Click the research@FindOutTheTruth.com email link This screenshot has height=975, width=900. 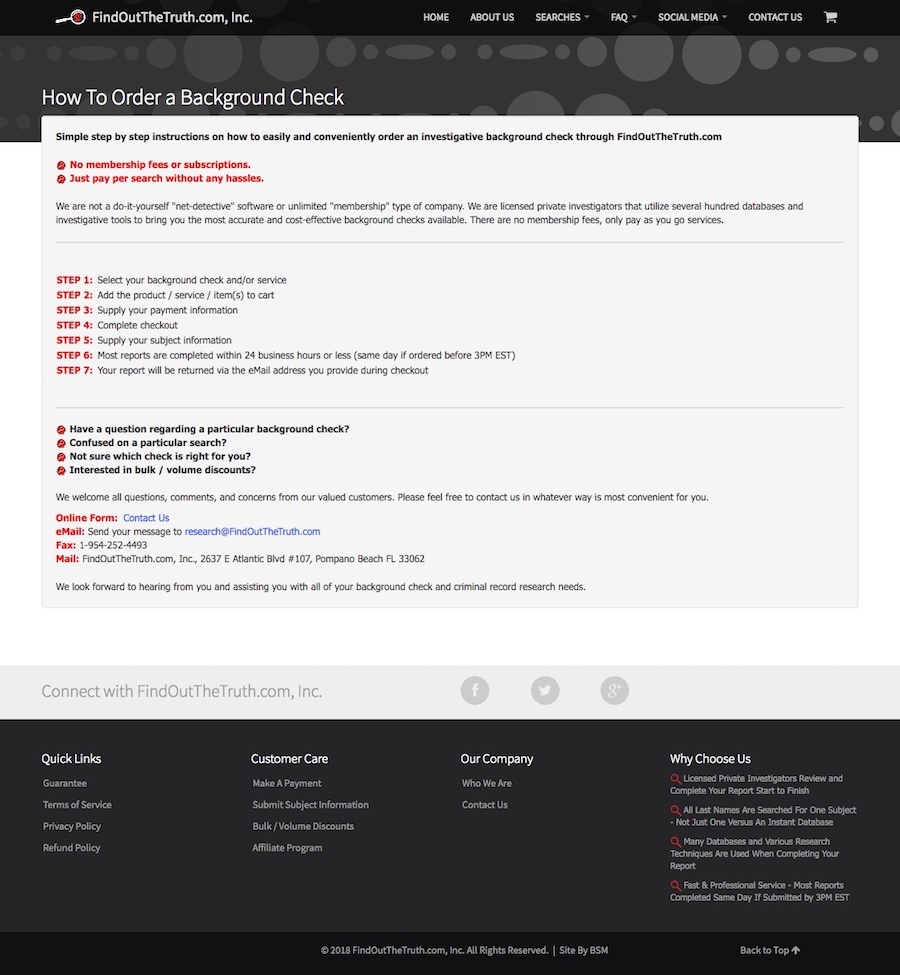(253, 532)
